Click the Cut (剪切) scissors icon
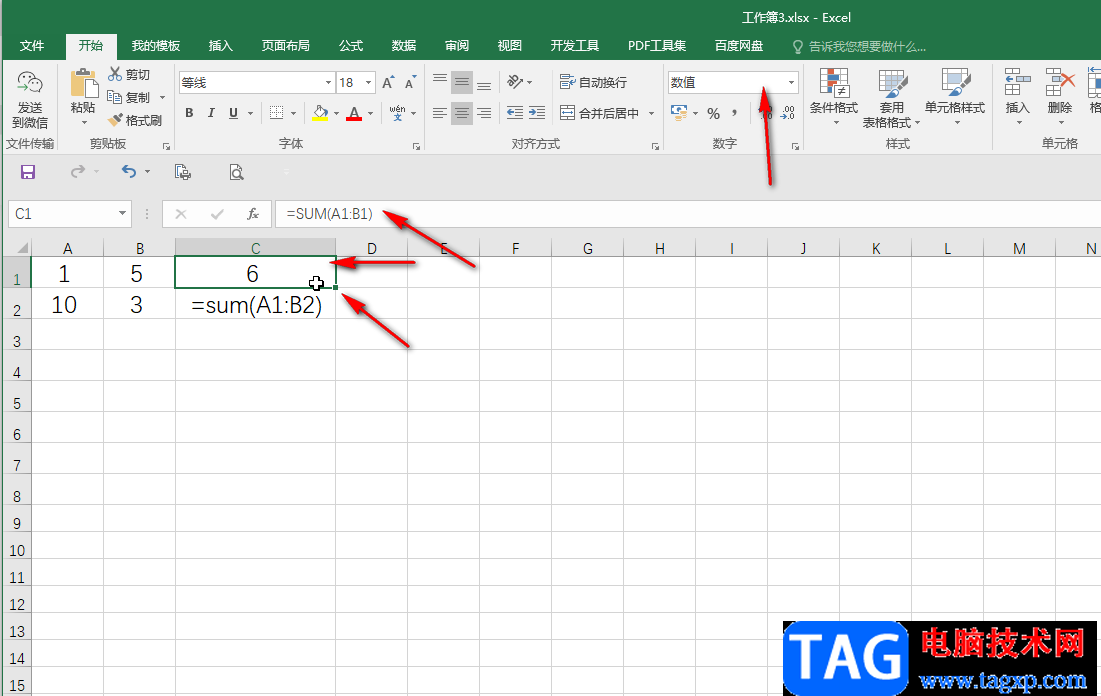The width and height of the screenshot is (1101, 696). [x=115, y=74]
